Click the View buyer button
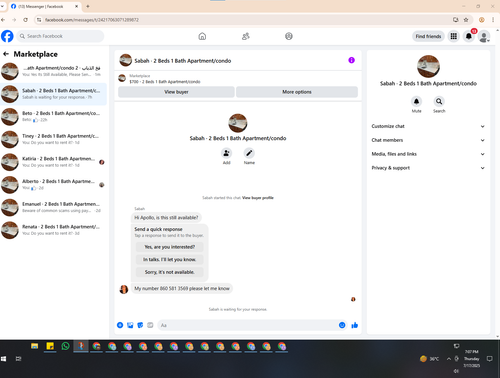 point(176,92)
